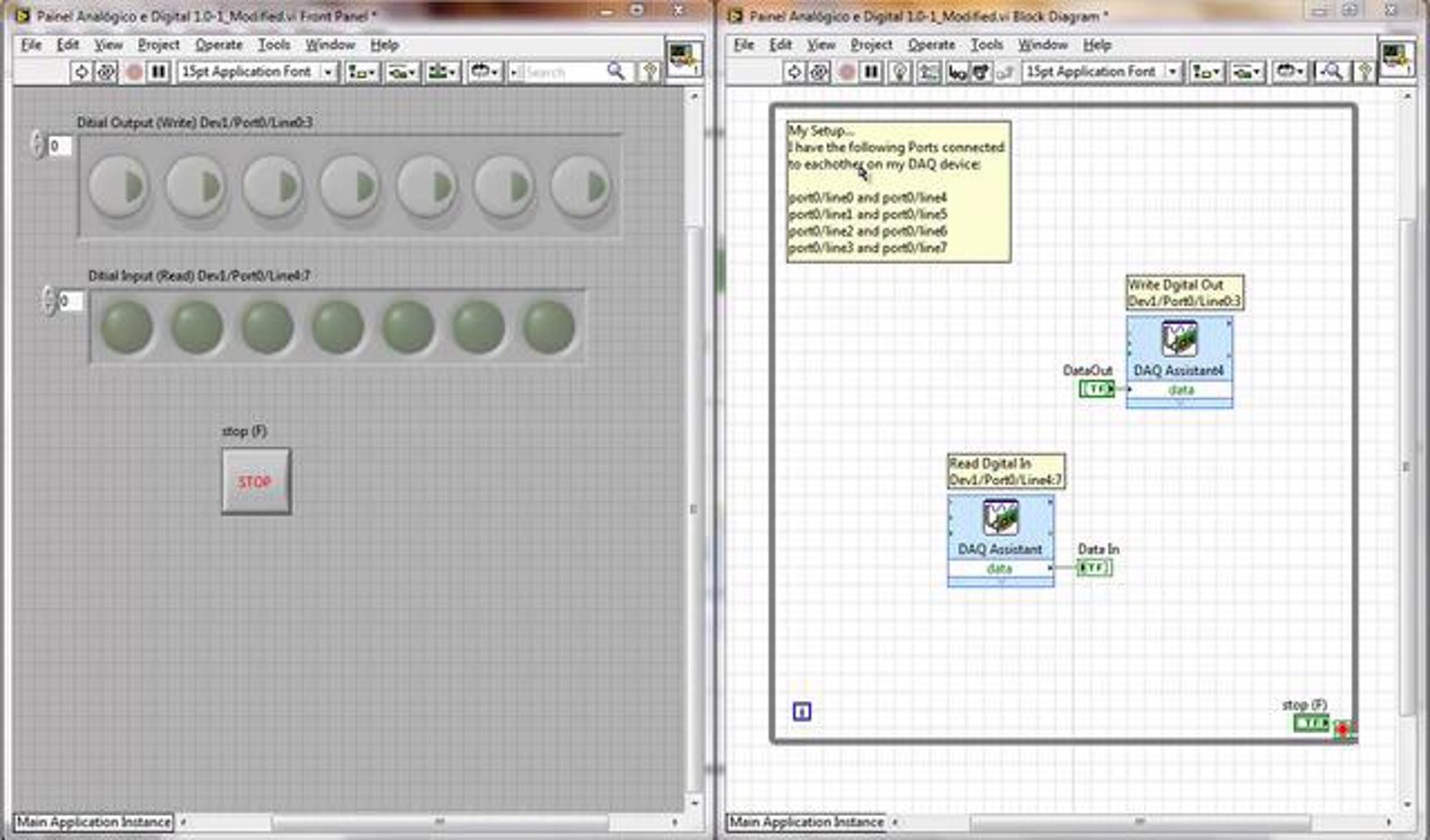Click Step Over debugging icon
The height and width of the screenshot is (840, 1430).
click(980, 72)
